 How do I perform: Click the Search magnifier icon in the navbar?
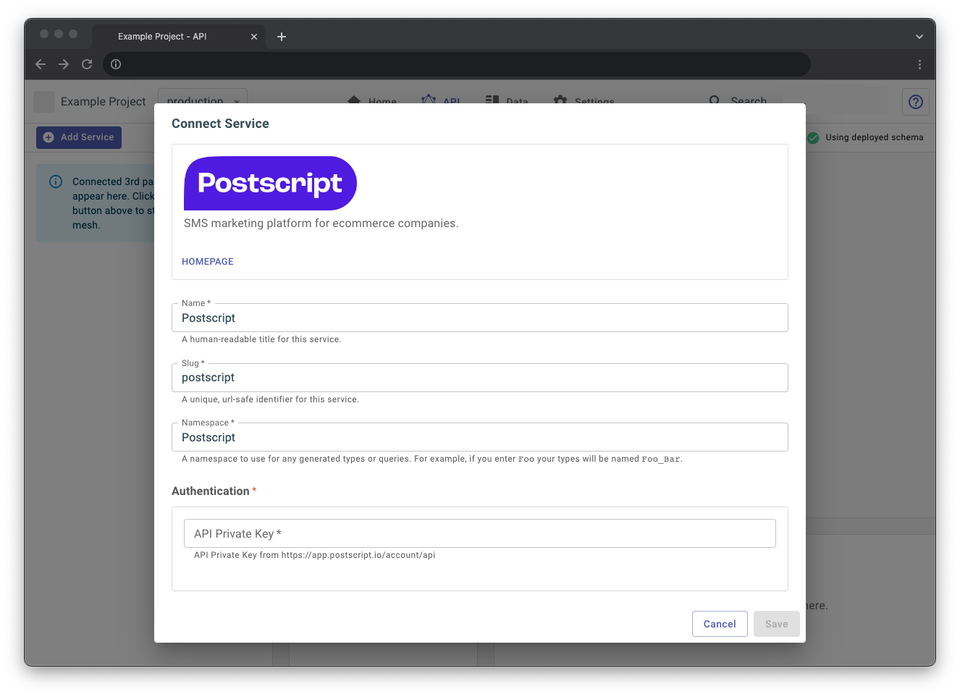[x=713, y=101]
